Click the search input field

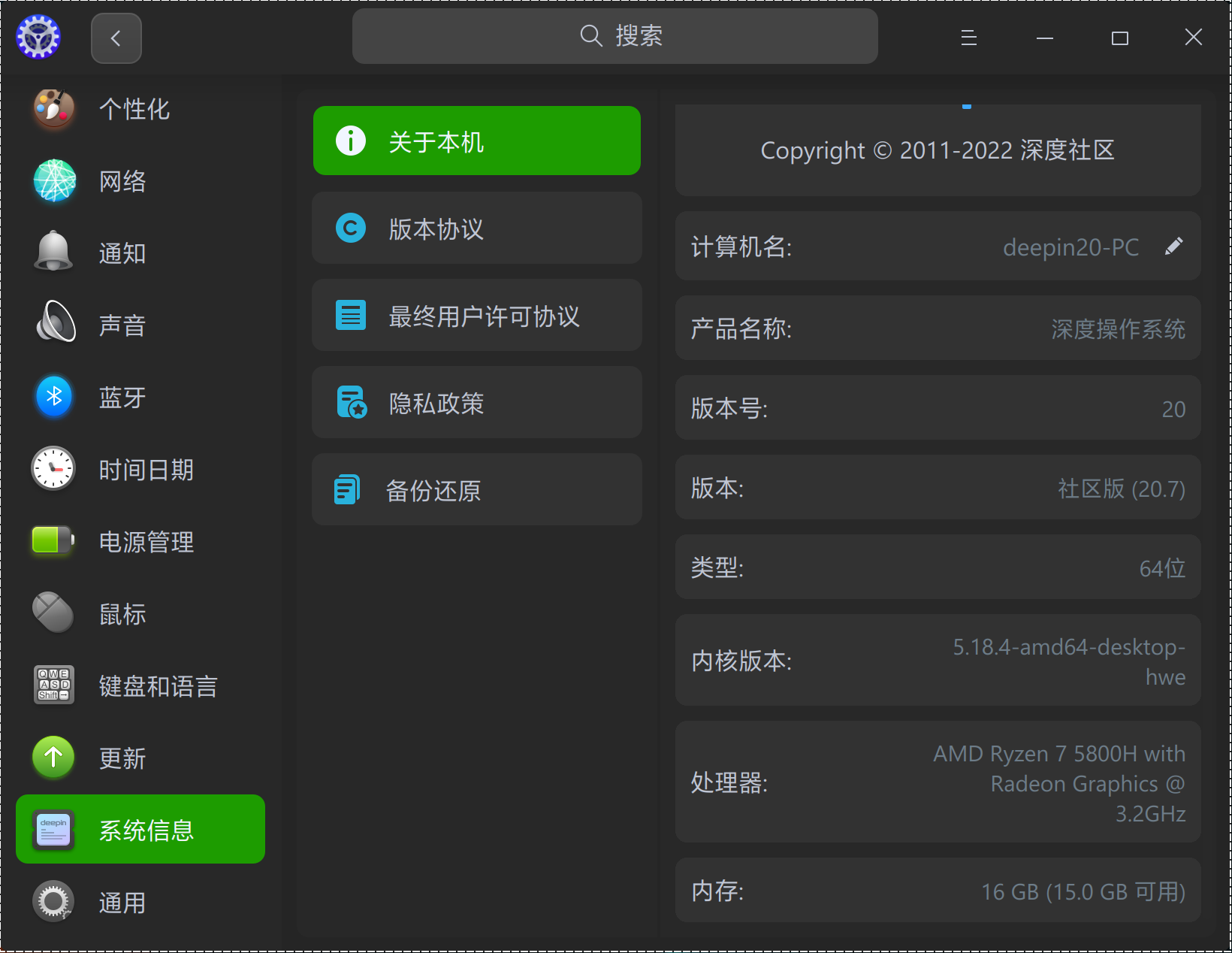click(614, 36)
